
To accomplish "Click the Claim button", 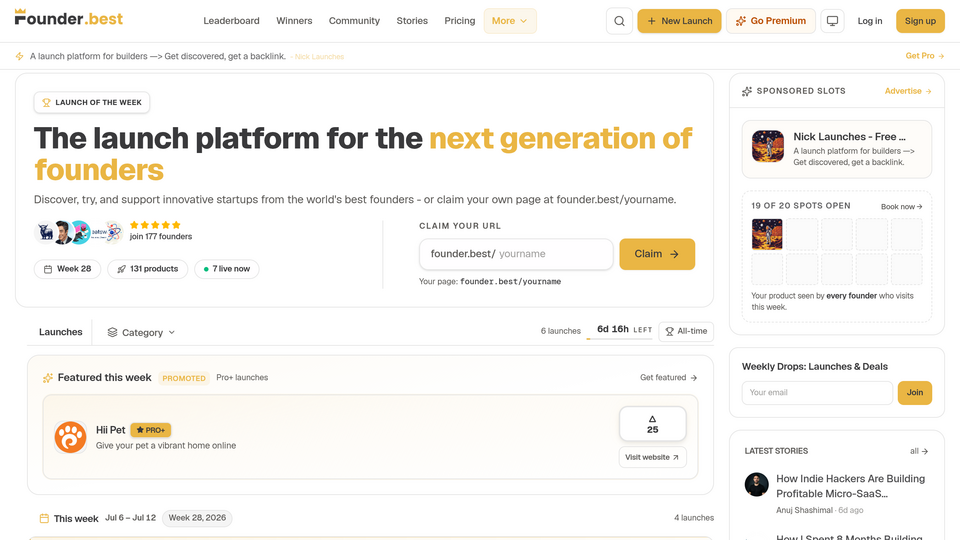I will 657,254.
